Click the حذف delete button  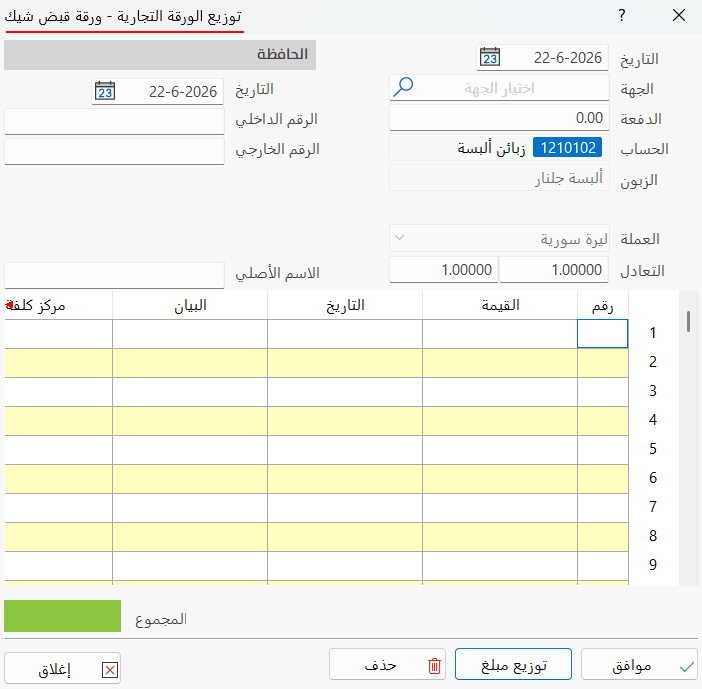click(x=387, y=664)
